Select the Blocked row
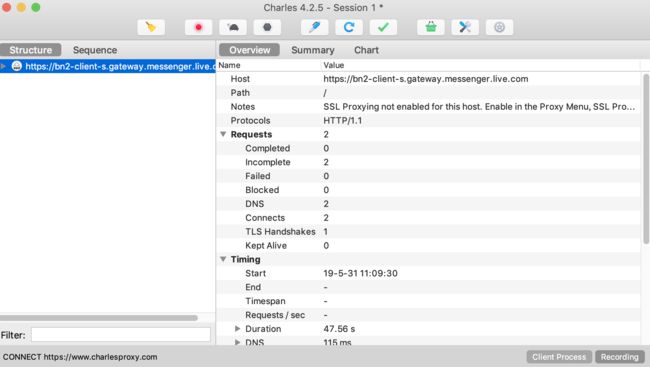This screenshot has width=650, height=367. pos(429,190)
